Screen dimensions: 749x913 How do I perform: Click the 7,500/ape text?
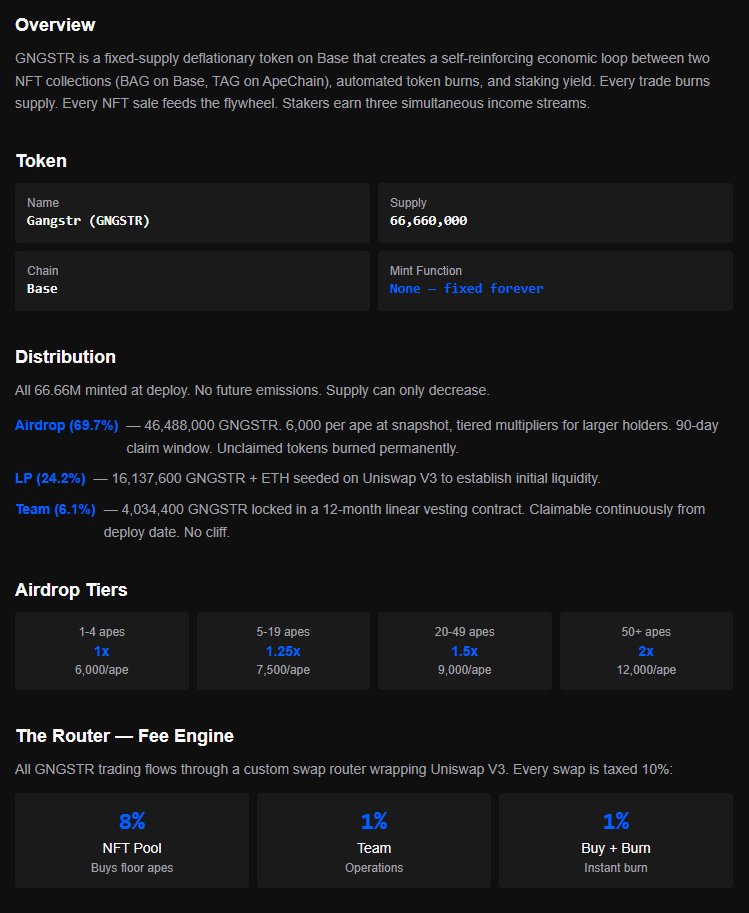pos(283,670)
